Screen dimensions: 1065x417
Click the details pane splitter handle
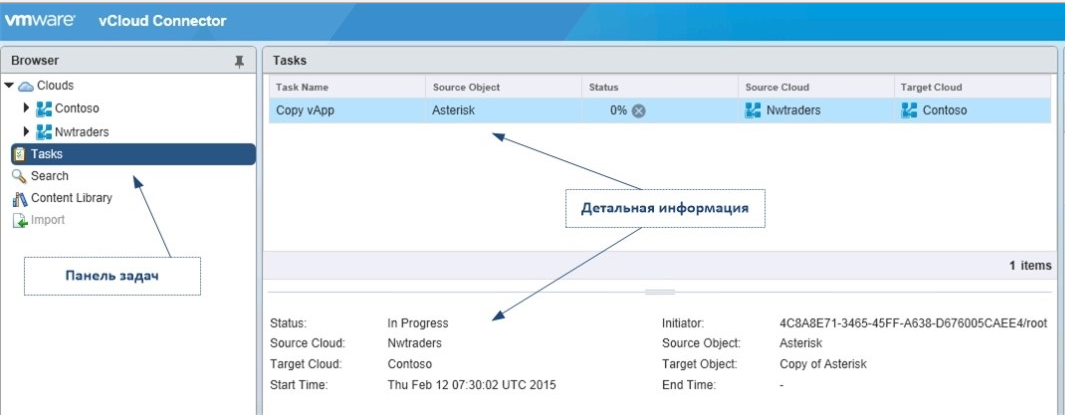[x=660, y=292]
